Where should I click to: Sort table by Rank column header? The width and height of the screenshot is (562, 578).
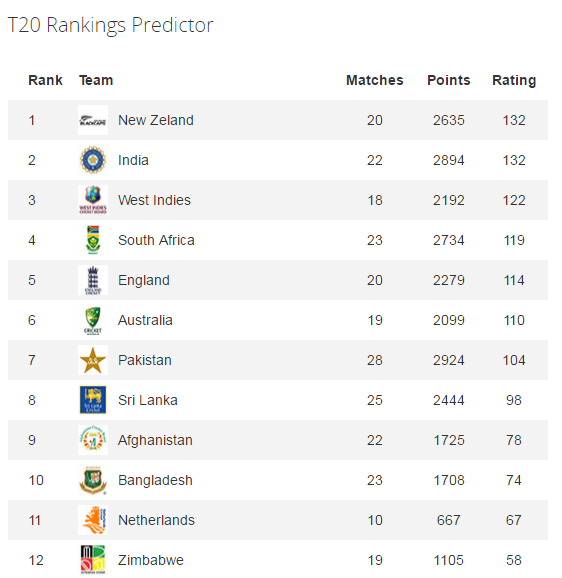coord(45,80)
